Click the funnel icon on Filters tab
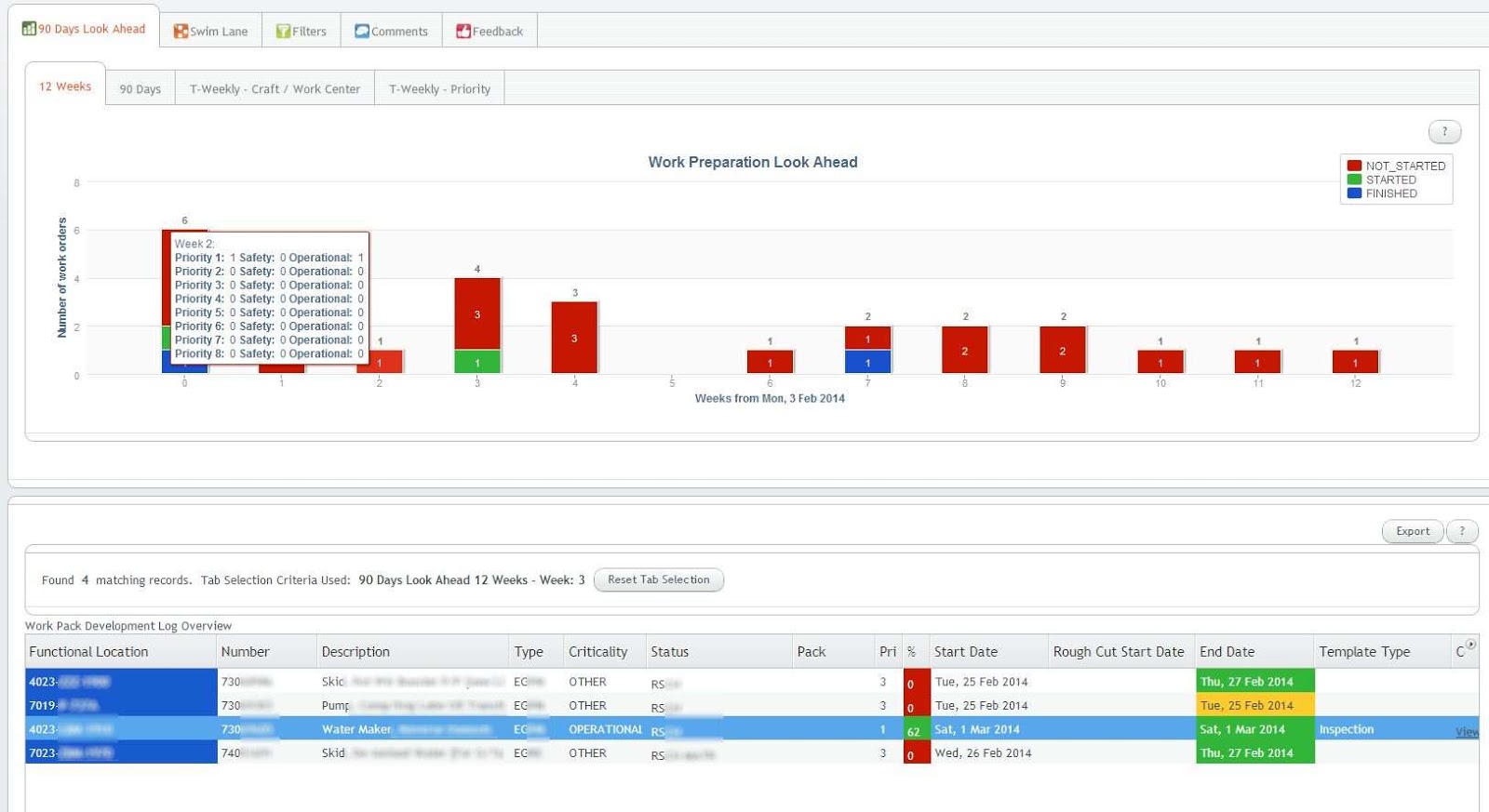 tap(283, 32)
